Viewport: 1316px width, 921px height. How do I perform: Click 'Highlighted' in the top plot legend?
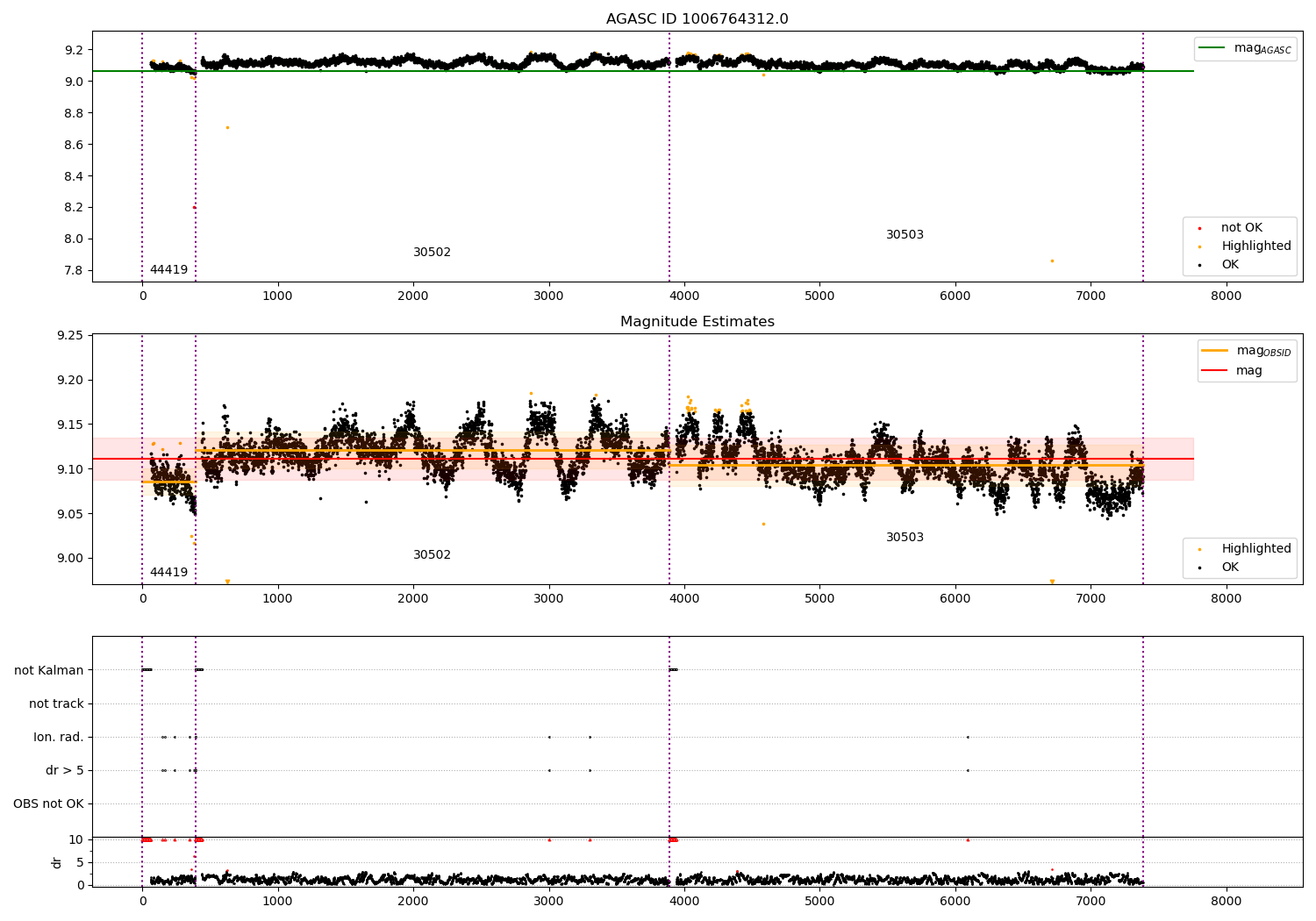coord(1255,246)
